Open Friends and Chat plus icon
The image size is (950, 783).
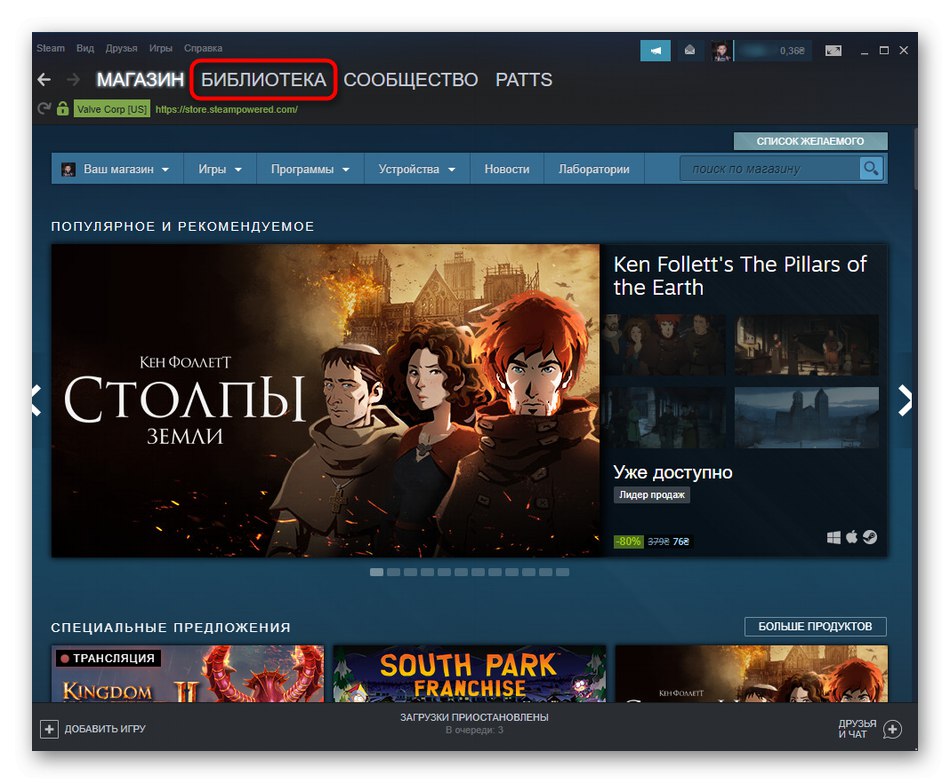point(892,729)
